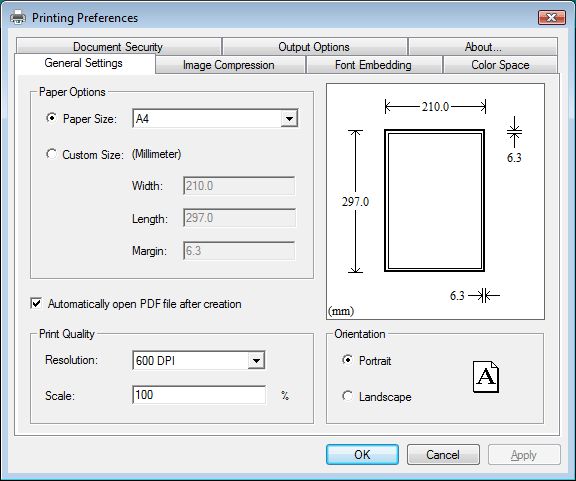
Task: Select the Custom Size radio button
Action: pos(51,154)
